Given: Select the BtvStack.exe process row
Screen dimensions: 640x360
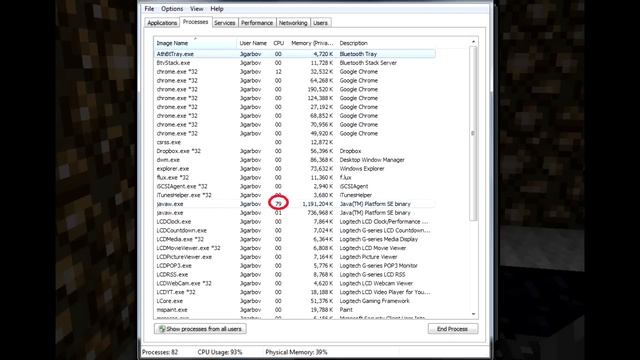Looking at the screenshot, I should click(x=294, y=63).
